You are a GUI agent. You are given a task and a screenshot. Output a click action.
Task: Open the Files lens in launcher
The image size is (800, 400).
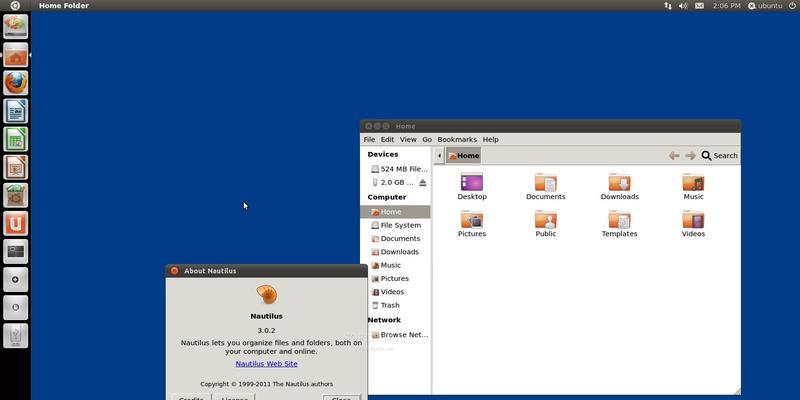pos(16,307)
